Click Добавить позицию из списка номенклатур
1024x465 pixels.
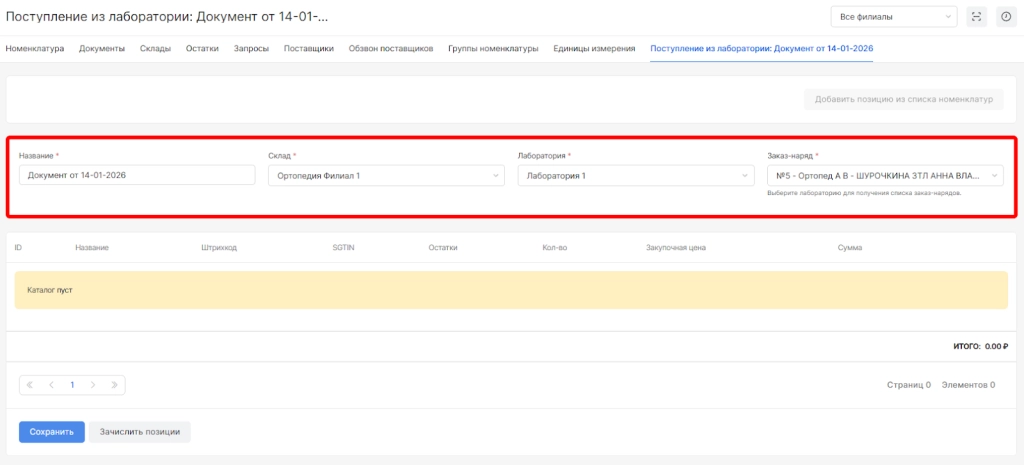click(x=903, y=99)
